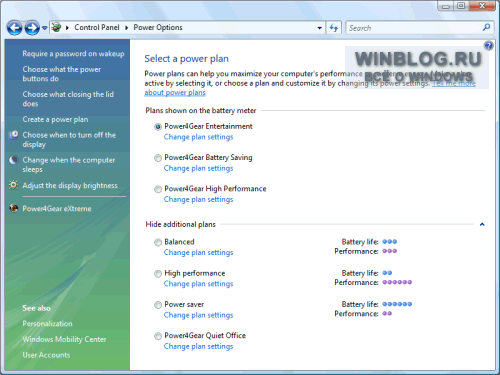The height and width of the screenshot is (375, 500).
Task: Select Balanced plan radio button
Action: [158, 242]
